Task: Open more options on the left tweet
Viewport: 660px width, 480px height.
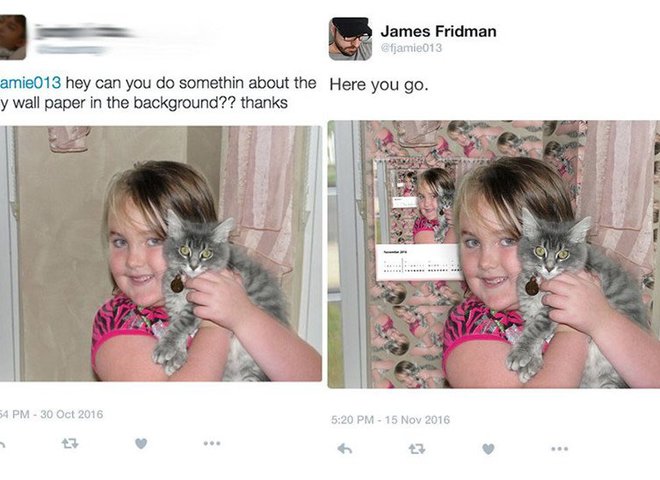Action: click(x=212, y=443)
